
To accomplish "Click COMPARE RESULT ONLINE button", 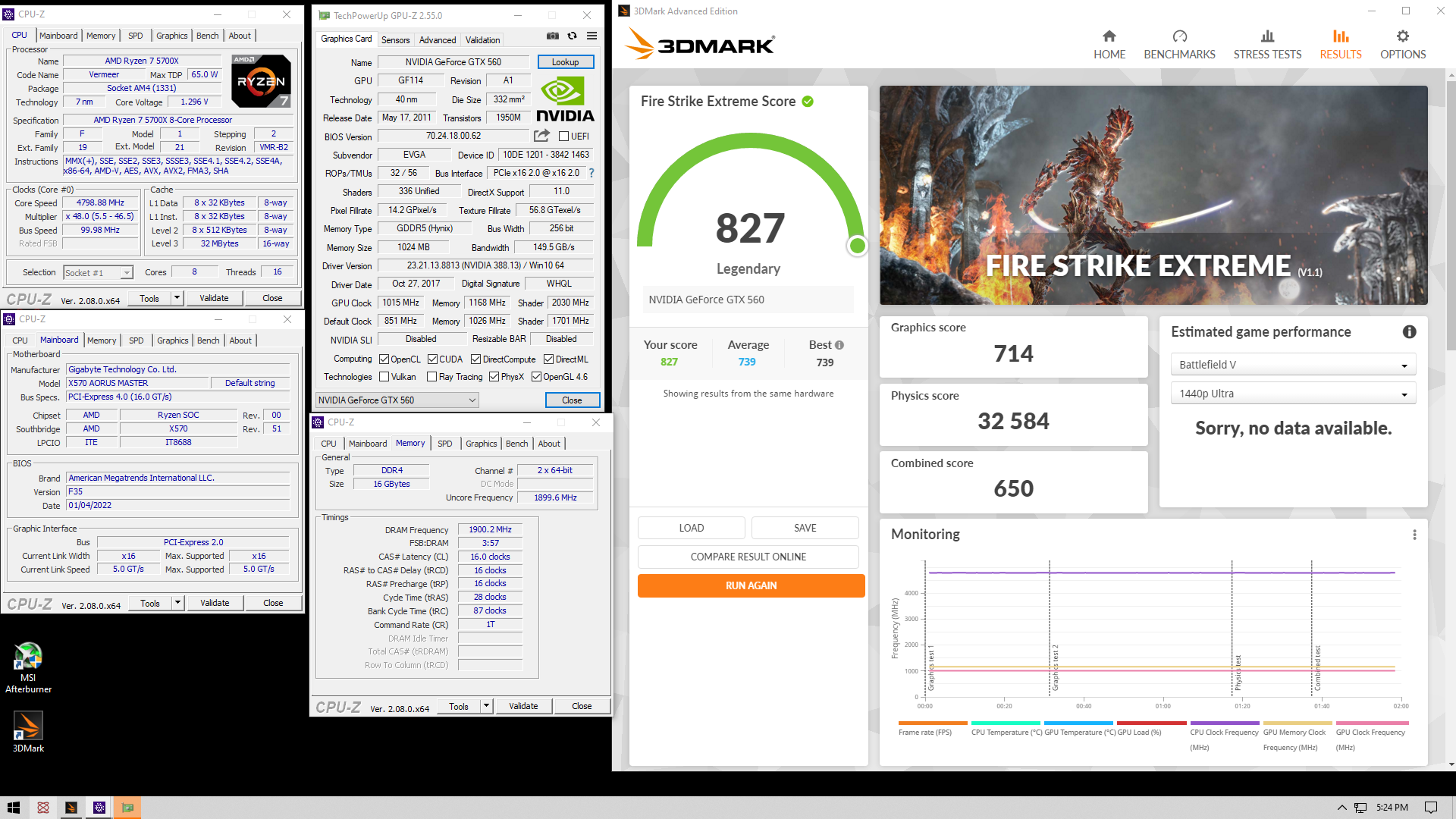I will (x=748, y=557).
